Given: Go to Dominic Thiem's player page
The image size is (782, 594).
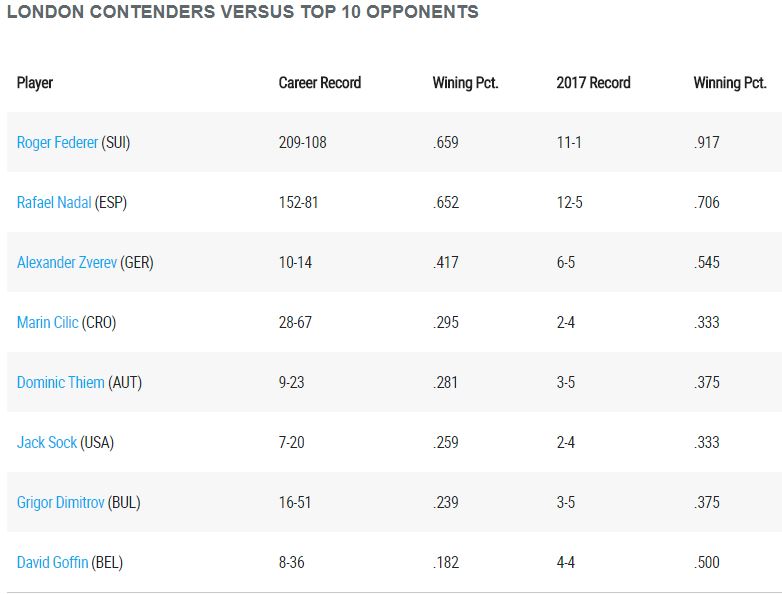Looking at the screenshot, I should tap(60, 383).
